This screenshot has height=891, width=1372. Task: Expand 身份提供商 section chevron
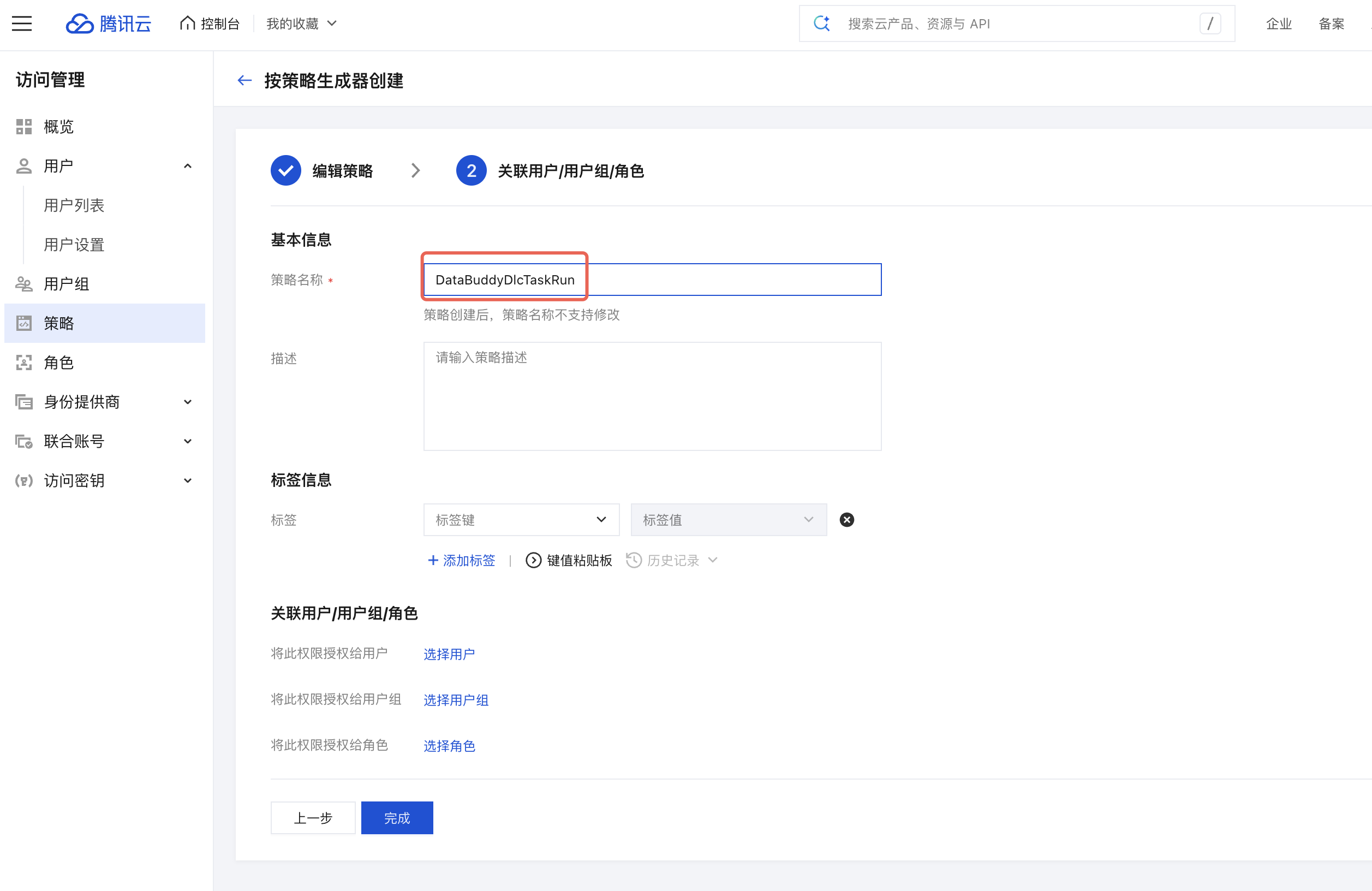(188, 402)
